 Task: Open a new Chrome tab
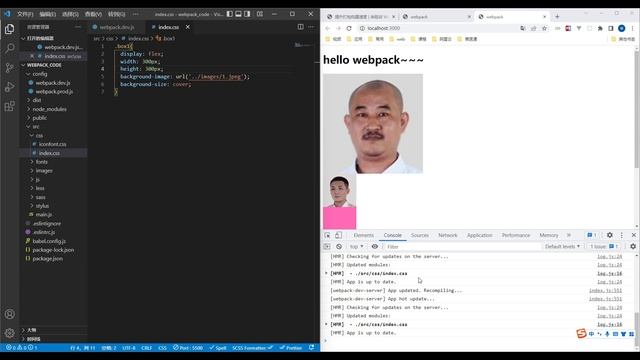coord(557,17)
